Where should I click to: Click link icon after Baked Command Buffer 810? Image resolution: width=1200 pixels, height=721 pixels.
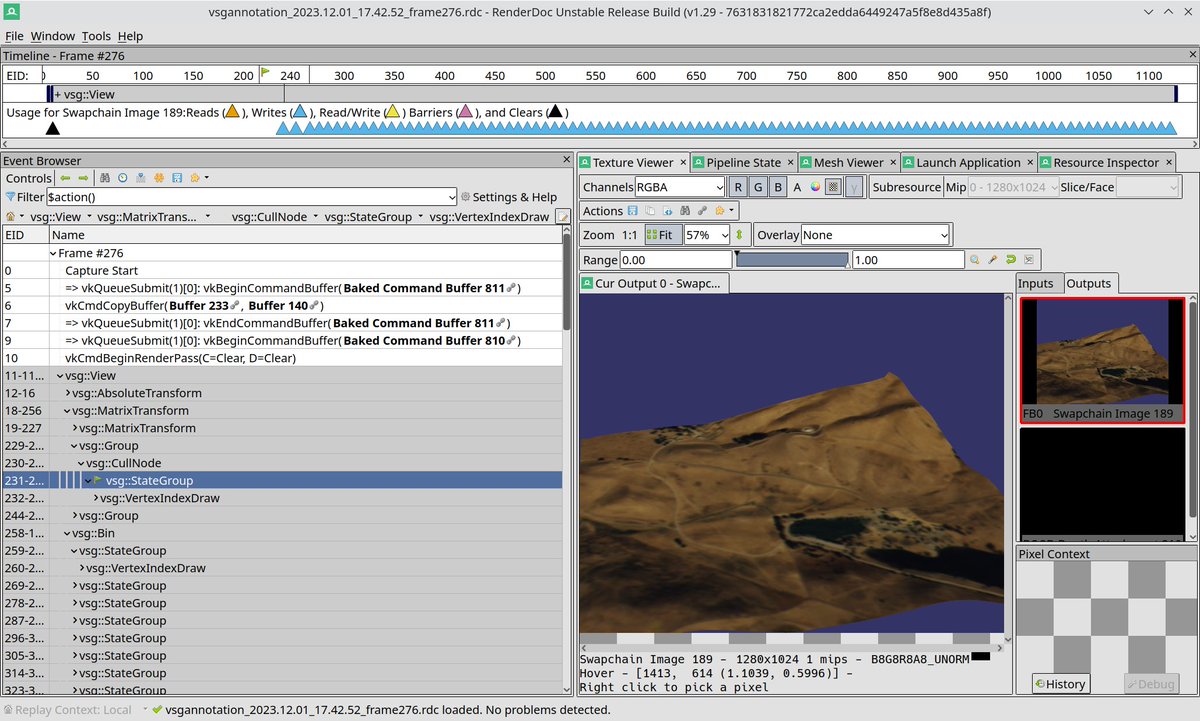(512, 340)
